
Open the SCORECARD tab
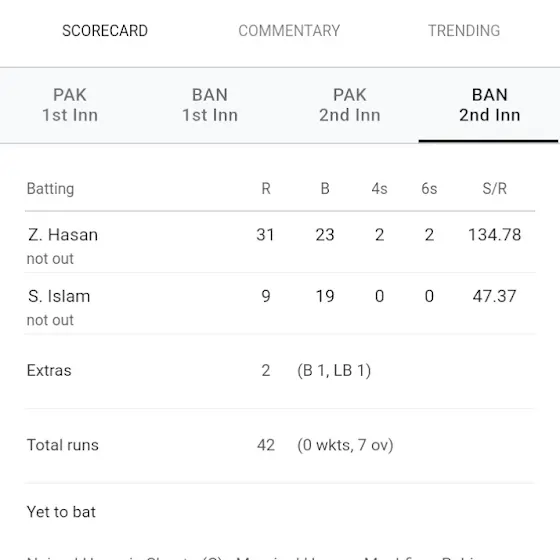[105, 31]
